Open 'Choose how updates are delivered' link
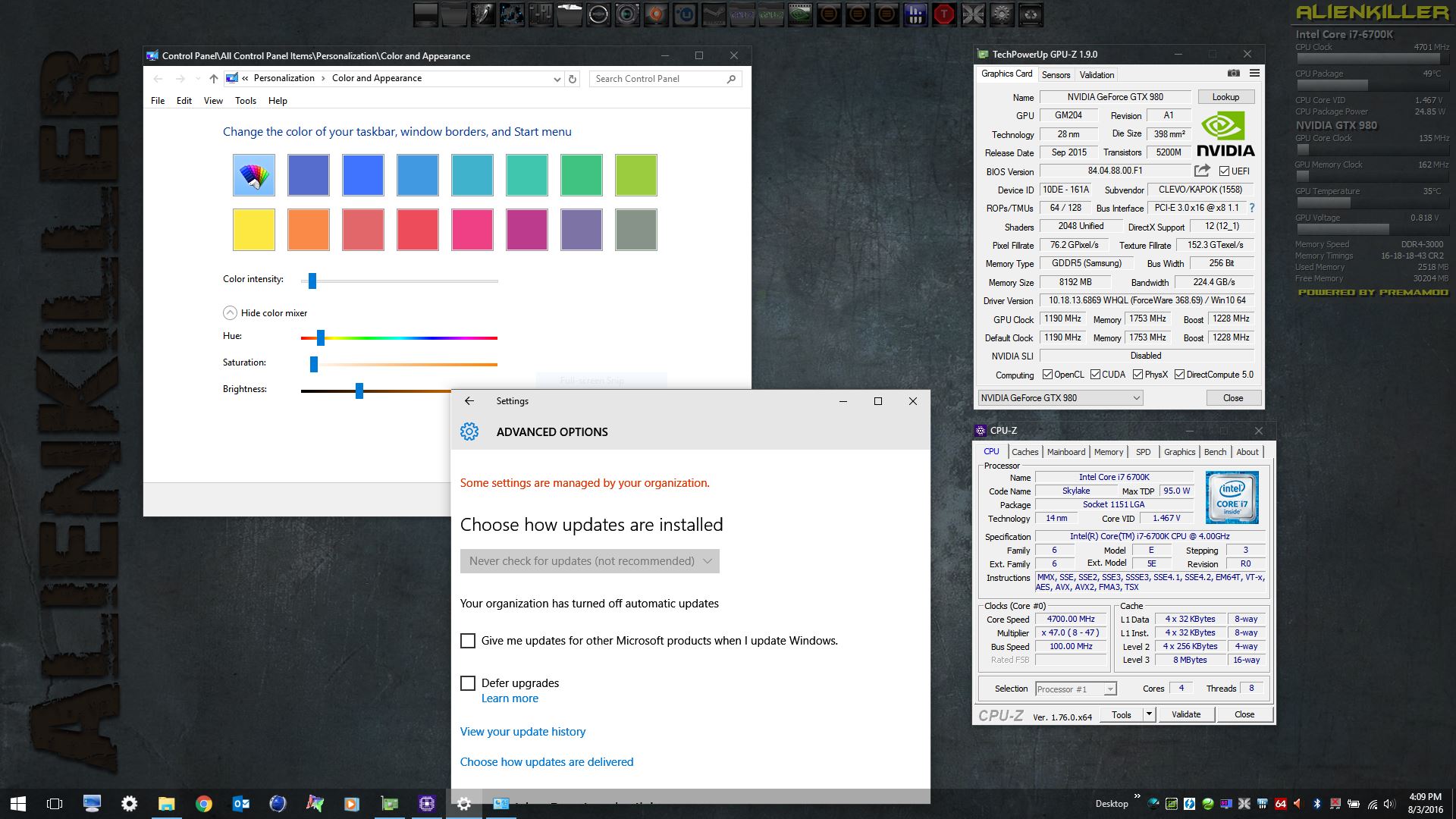The height and width of the screenshot is (819, 1456). click(x=547, y=762)
